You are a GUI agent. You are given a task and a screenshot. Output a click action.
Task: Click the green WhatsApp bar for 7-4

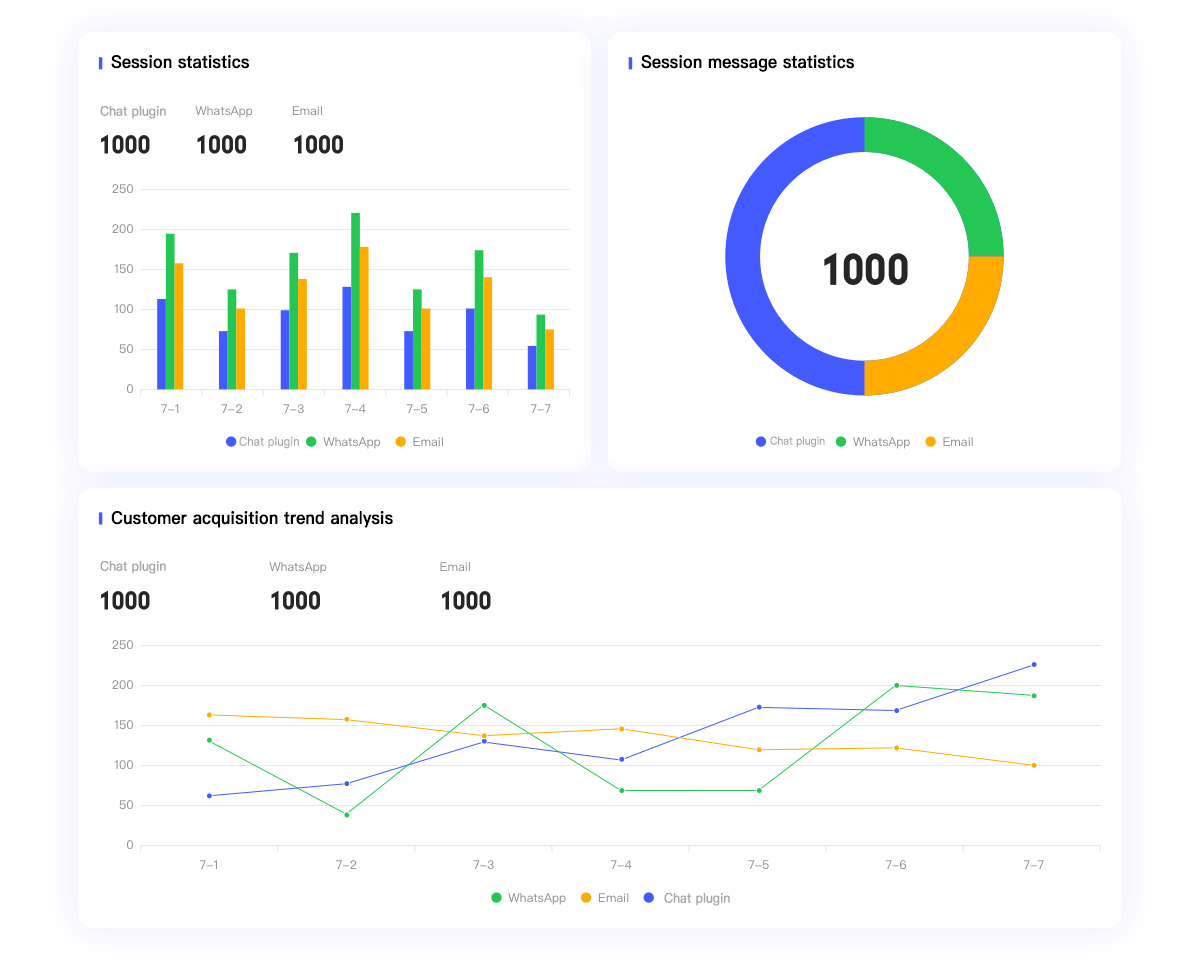tap(355, 300)
